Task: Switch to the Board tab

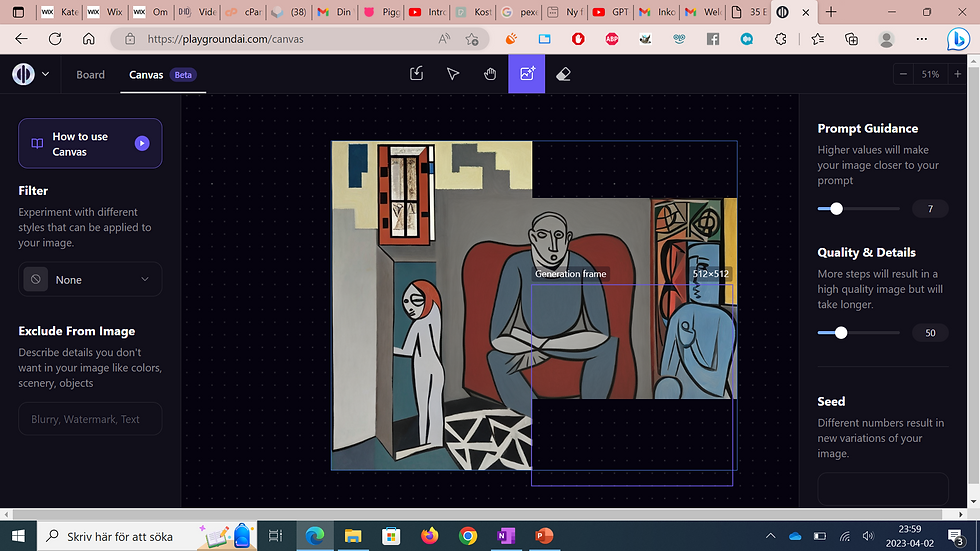Action: (x=91, y=74)
